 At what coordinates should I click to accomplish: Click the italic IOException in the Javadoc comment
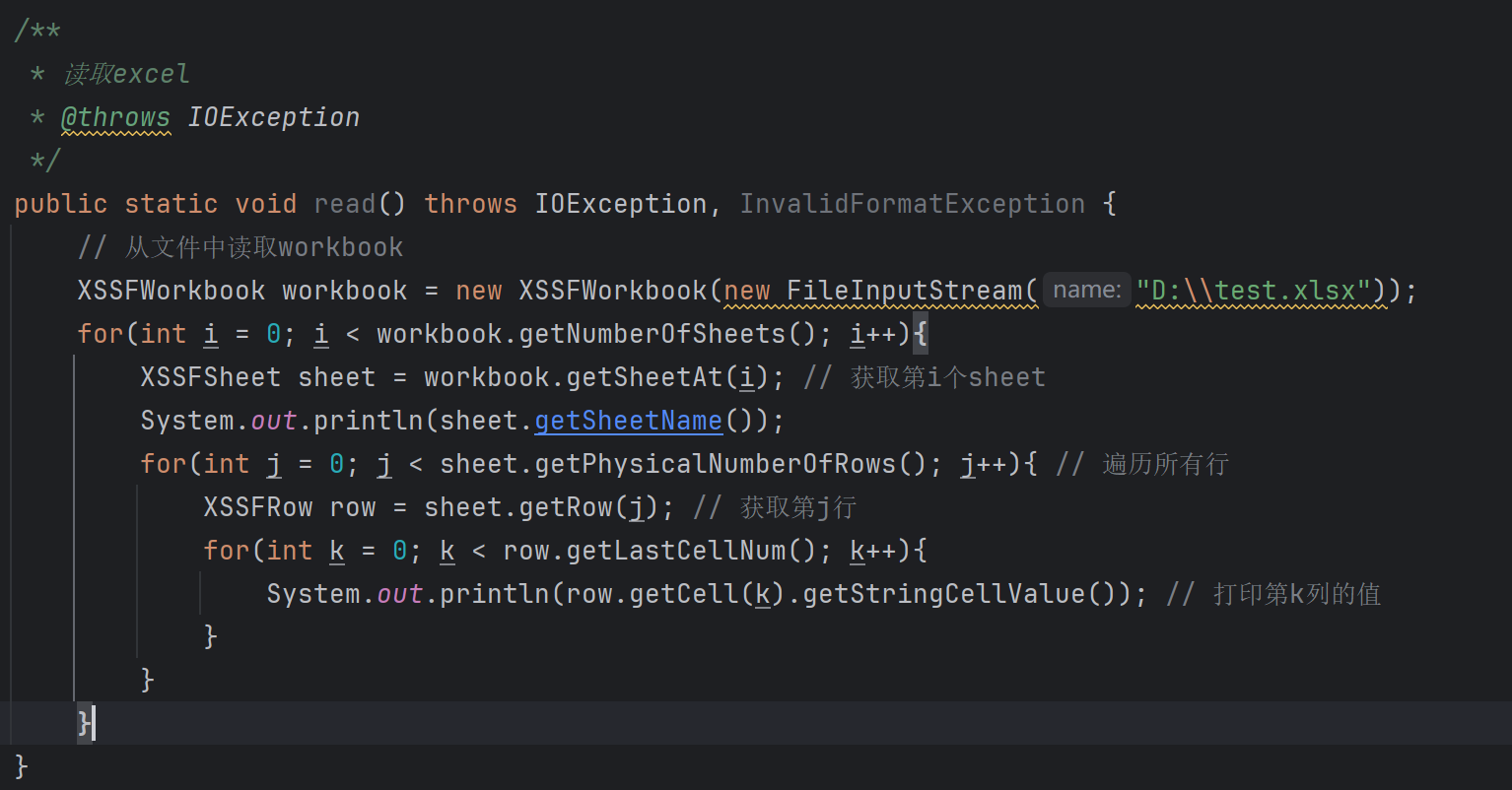274,117
